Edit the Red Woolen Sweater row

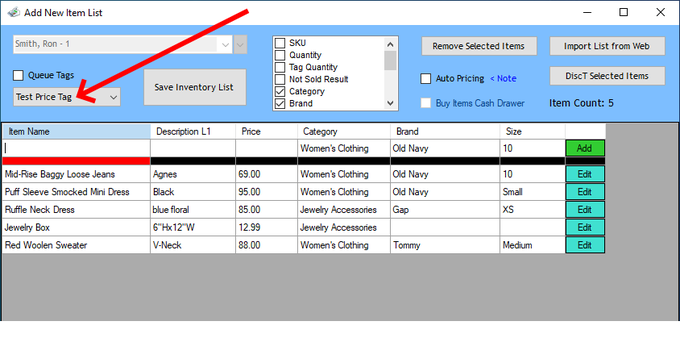[x=585, y=245]
